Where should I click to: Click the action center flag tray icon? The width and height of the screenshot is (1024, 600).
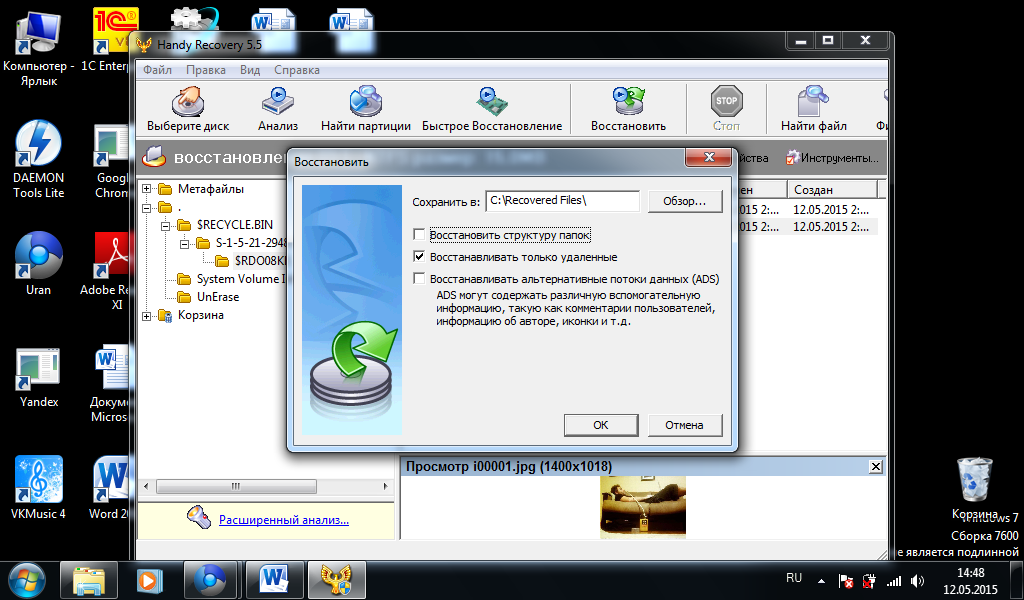point(845,581)
